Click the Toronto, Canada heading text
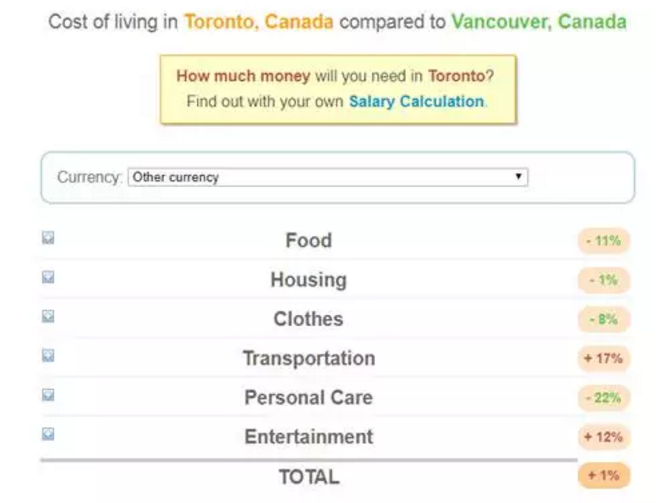 pos(259,21)
